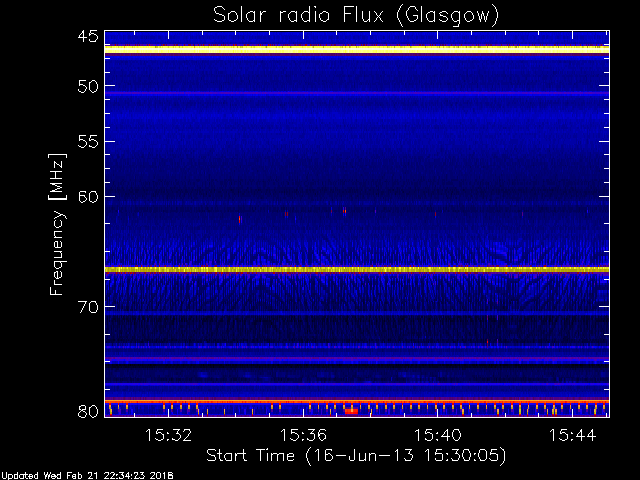Image resolution: width=640 pixels, height=480 pixels.
Task: Click the yellow interference band near 66 MHz
Action: [x=357, y=269]
